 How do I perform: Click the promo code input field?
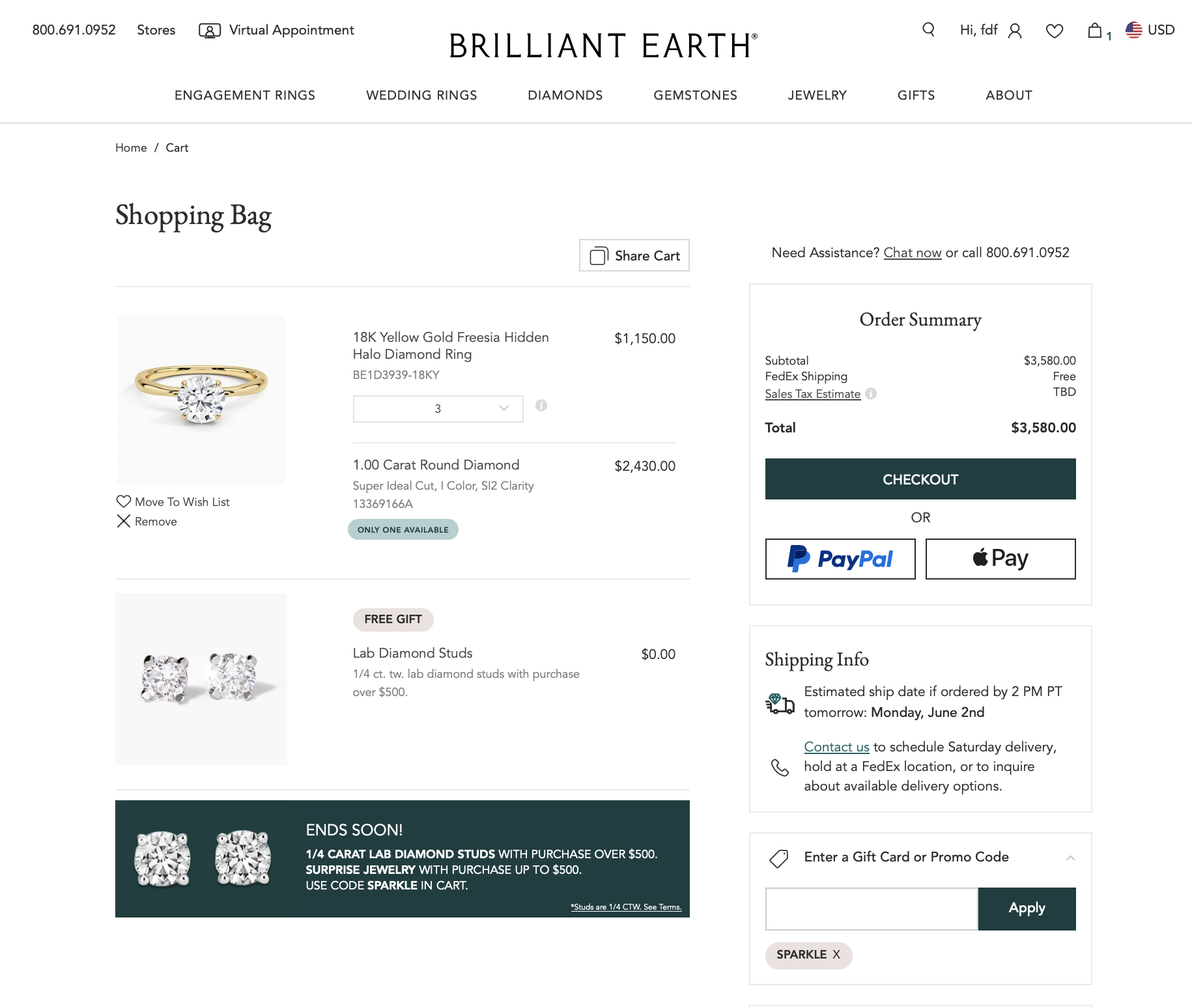click(x=871, y=909)
